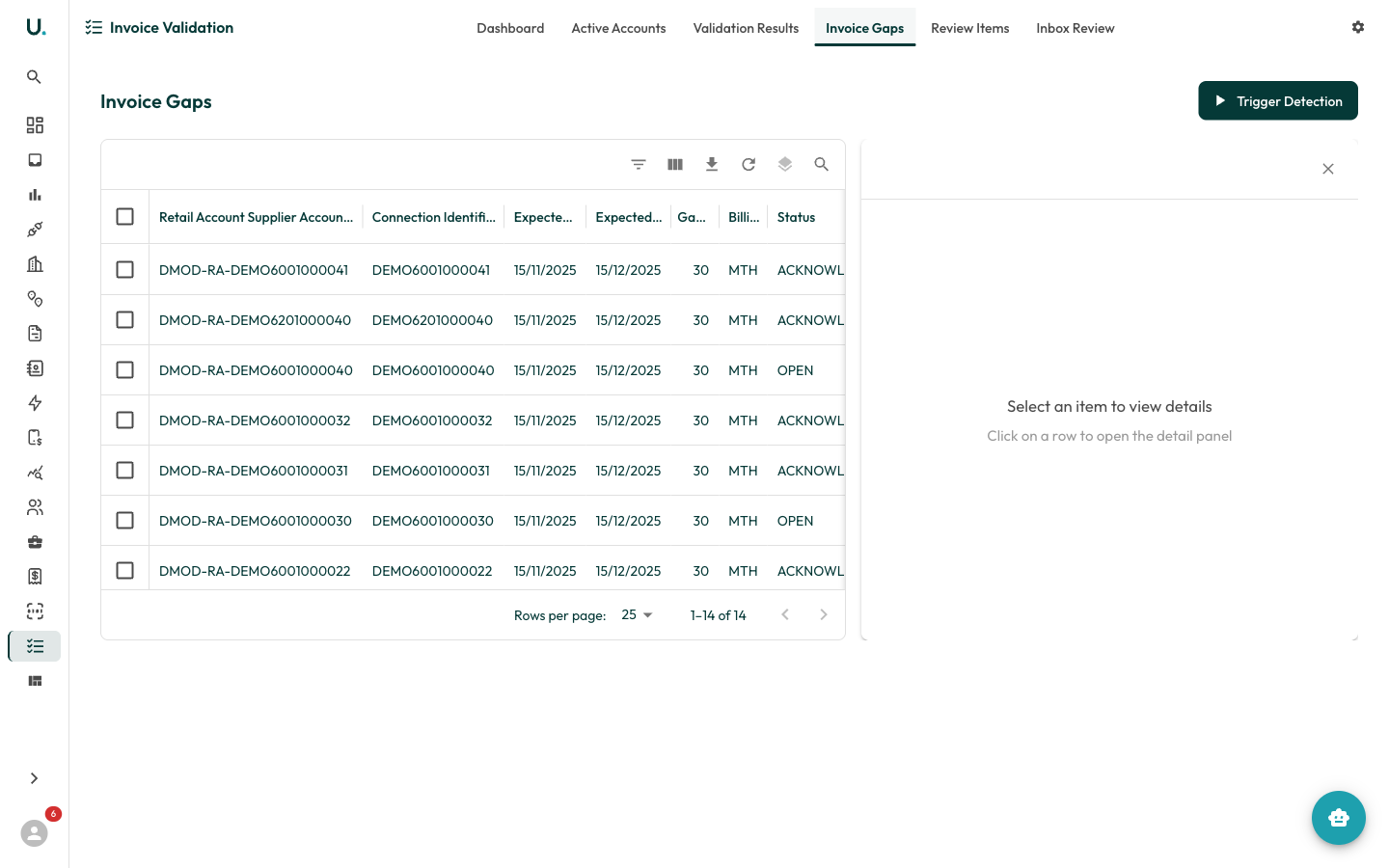
Task: Sort by Connection Identifier column header
Action: coord(434,217)
